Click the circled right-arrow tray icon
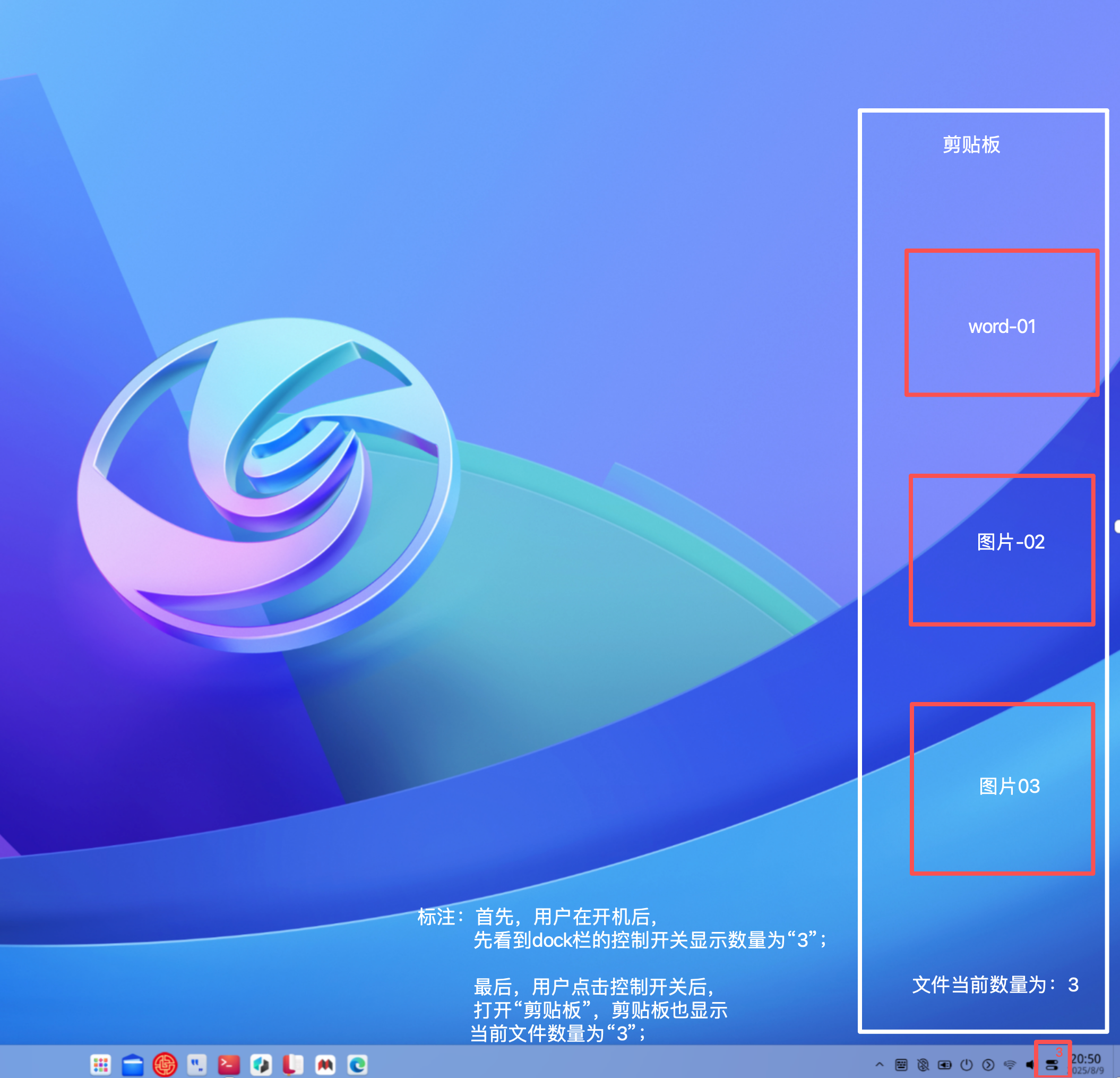1120x1078 pixels. pos(988,1064)
